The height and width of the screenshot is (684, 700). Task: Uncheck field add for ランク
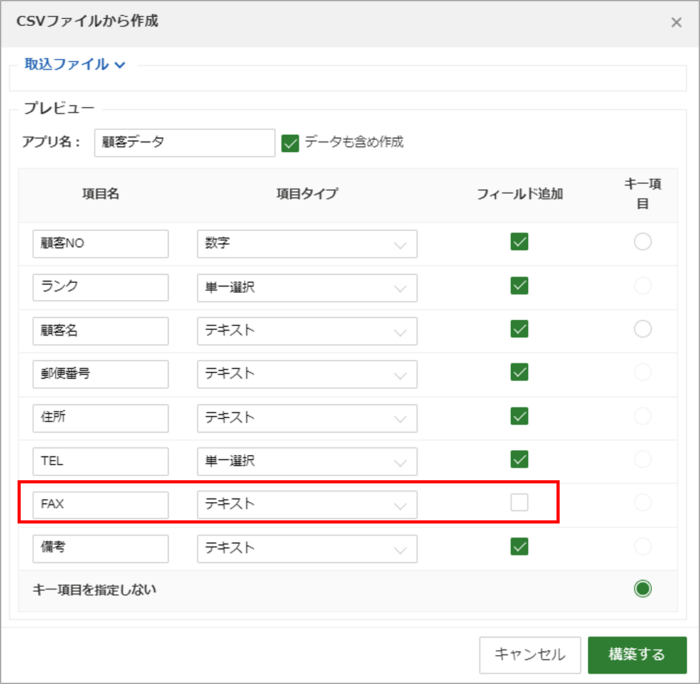(x=519, y=285)
